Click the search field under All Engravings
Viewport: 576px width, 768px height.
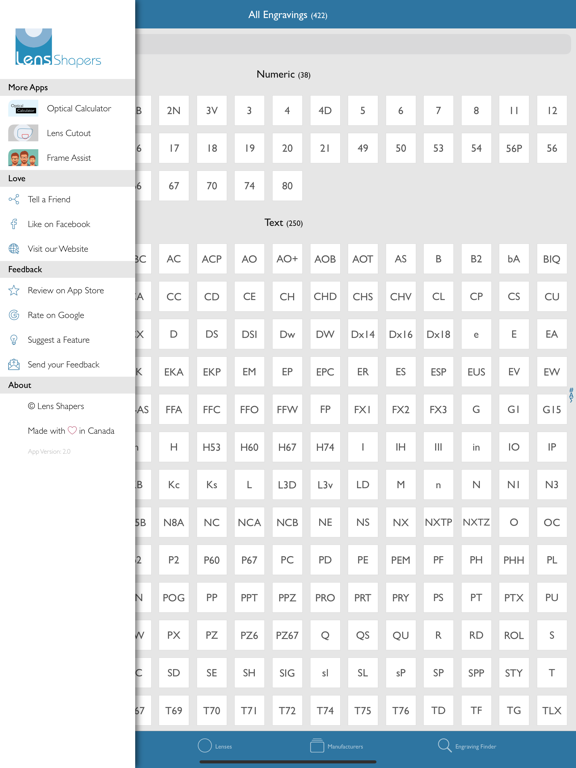(x=353, y=44)
